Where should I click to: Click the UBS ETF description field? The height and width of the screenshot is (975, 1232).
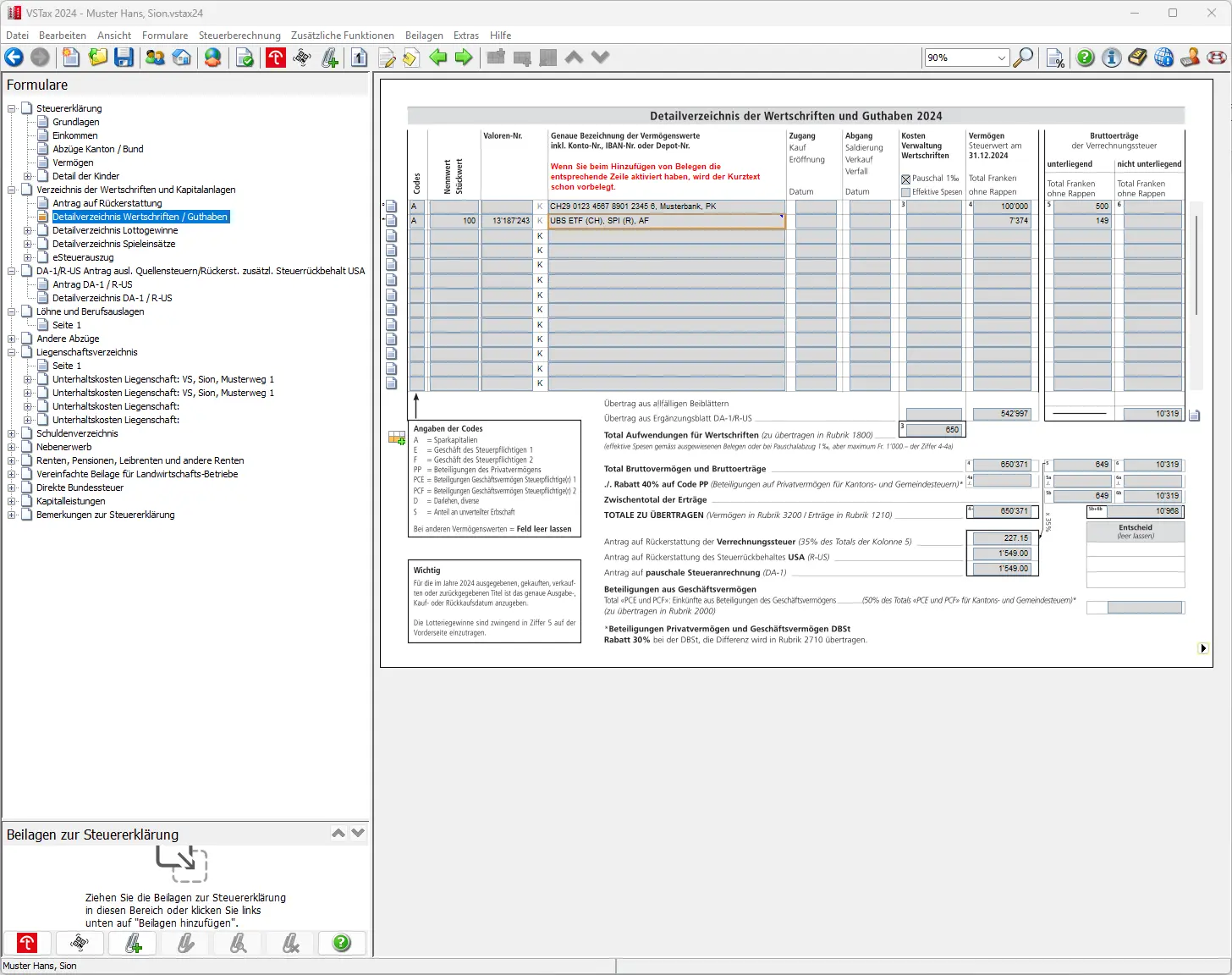[666, 221]
